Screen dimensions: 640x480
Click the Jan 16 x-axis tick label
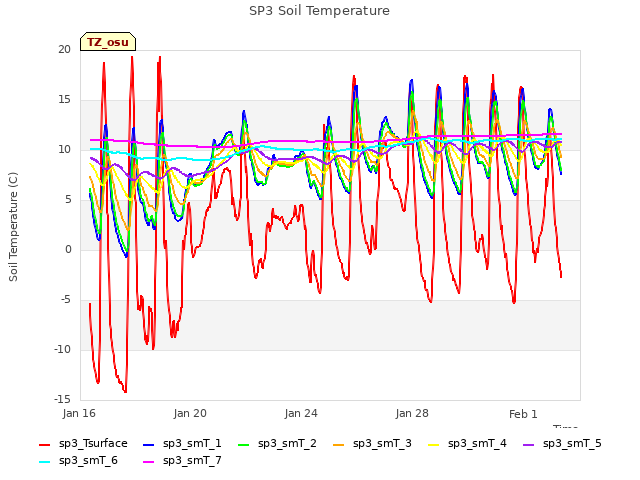(x=79, y=413)
